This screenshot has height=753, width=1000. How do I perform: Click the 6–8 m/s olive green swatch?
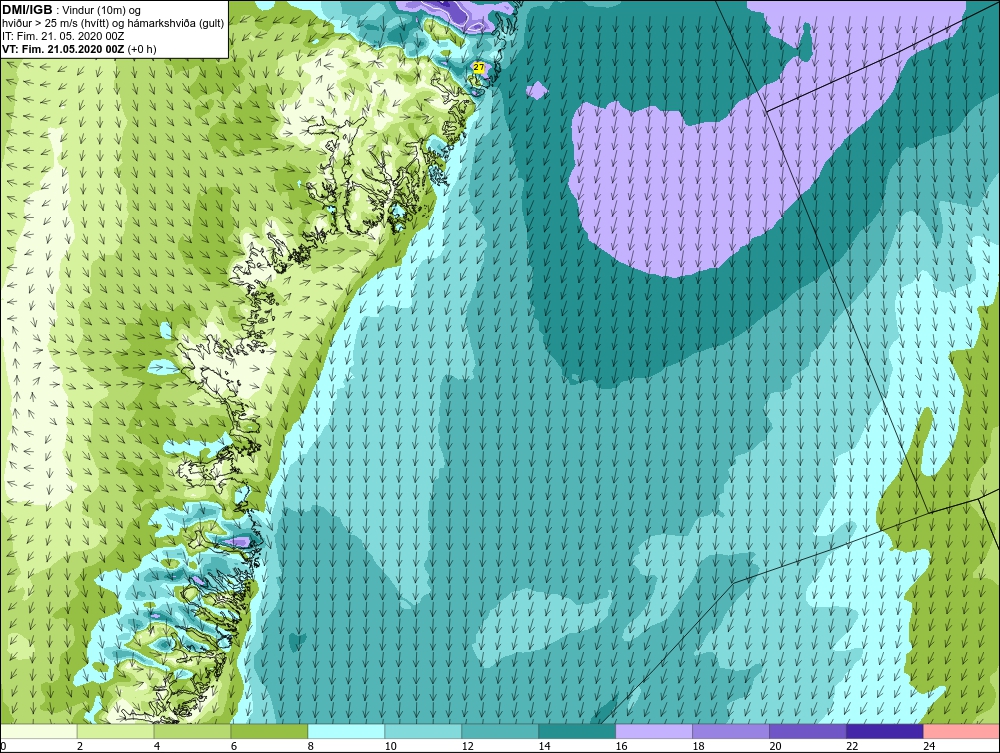pyautogui.click(x=269, y=731)
